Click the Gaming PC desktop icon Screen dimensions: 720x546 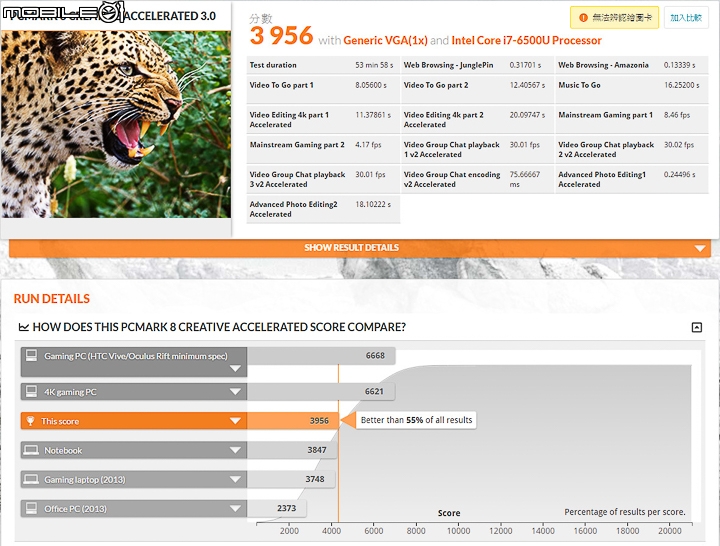pos(31,355)
